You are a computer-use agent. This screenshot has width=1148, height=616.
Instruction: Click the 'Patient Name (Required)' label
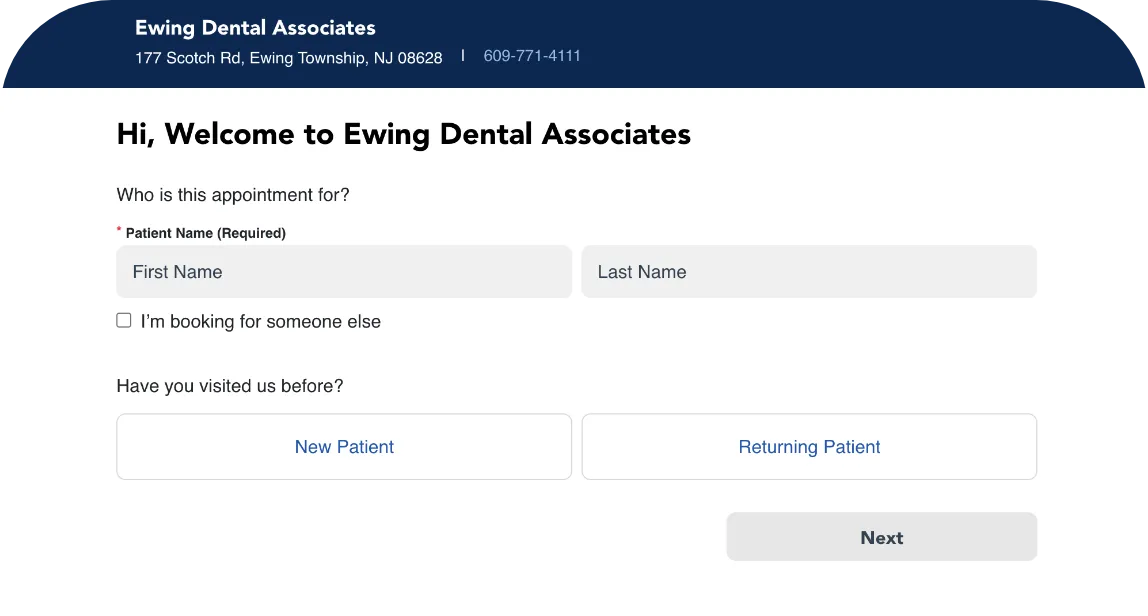206,233
